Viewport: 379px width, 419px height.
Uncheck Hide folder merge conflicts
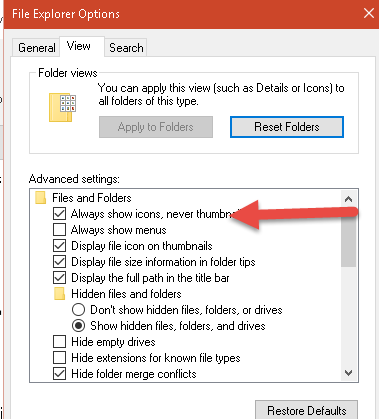[x=59, y=374]
